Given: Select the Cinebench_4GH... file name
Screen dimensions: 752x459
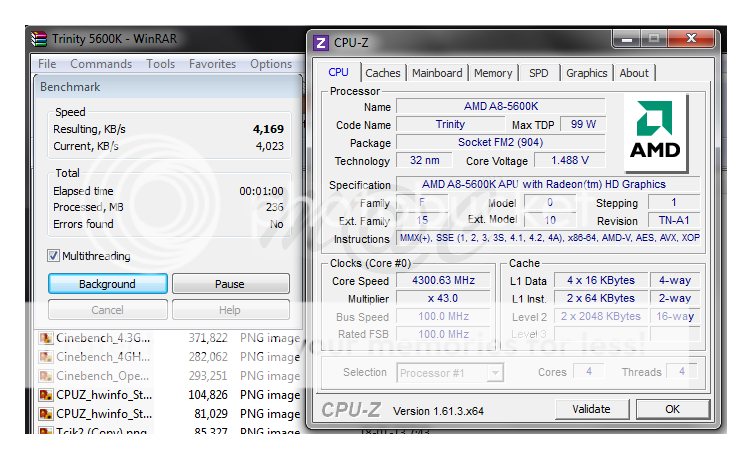Looking at the screenshot, I should (103, 357).
